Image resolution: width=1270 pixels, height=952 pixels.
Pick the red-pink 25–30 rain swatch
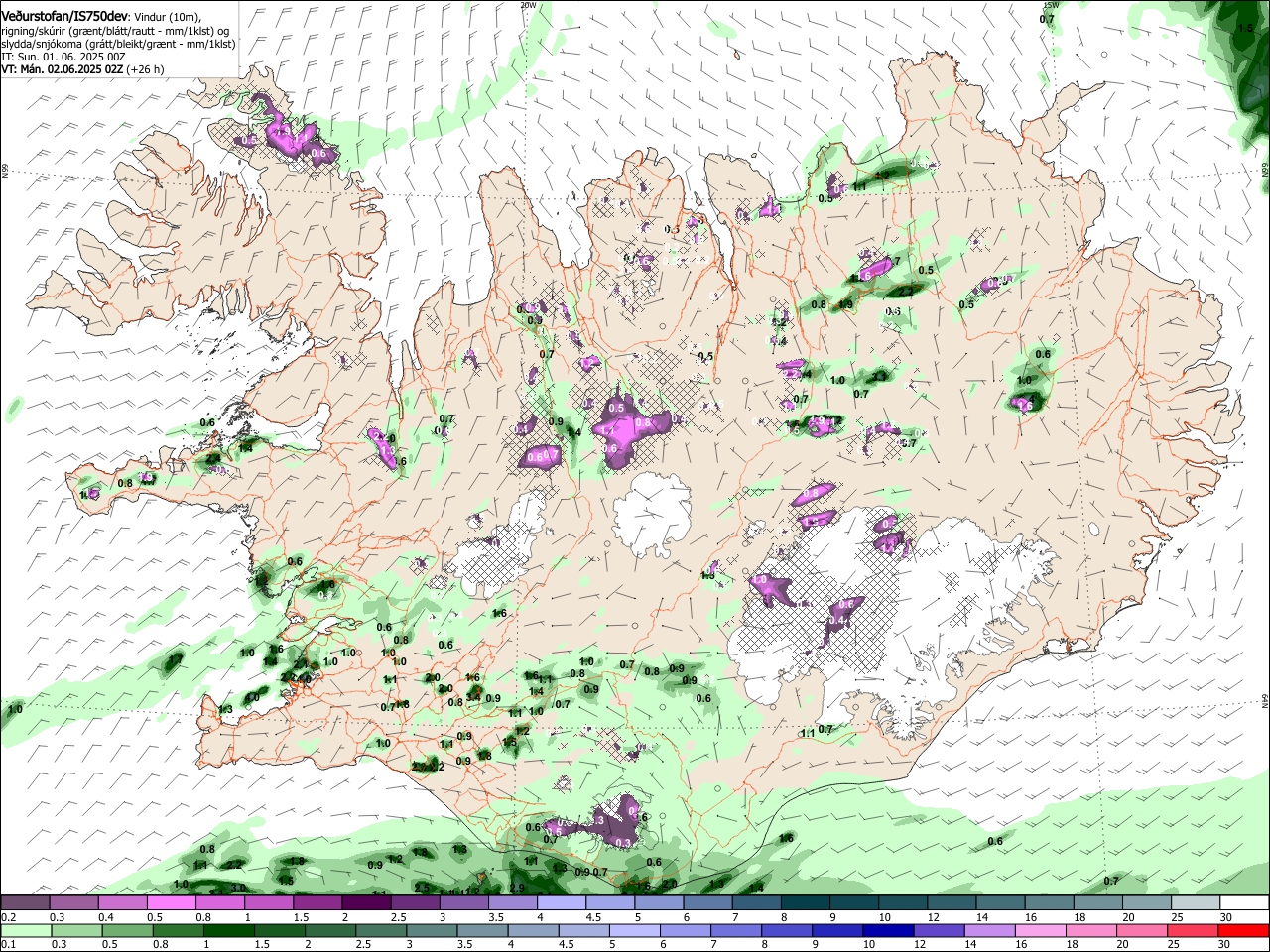coord(1195,931)
